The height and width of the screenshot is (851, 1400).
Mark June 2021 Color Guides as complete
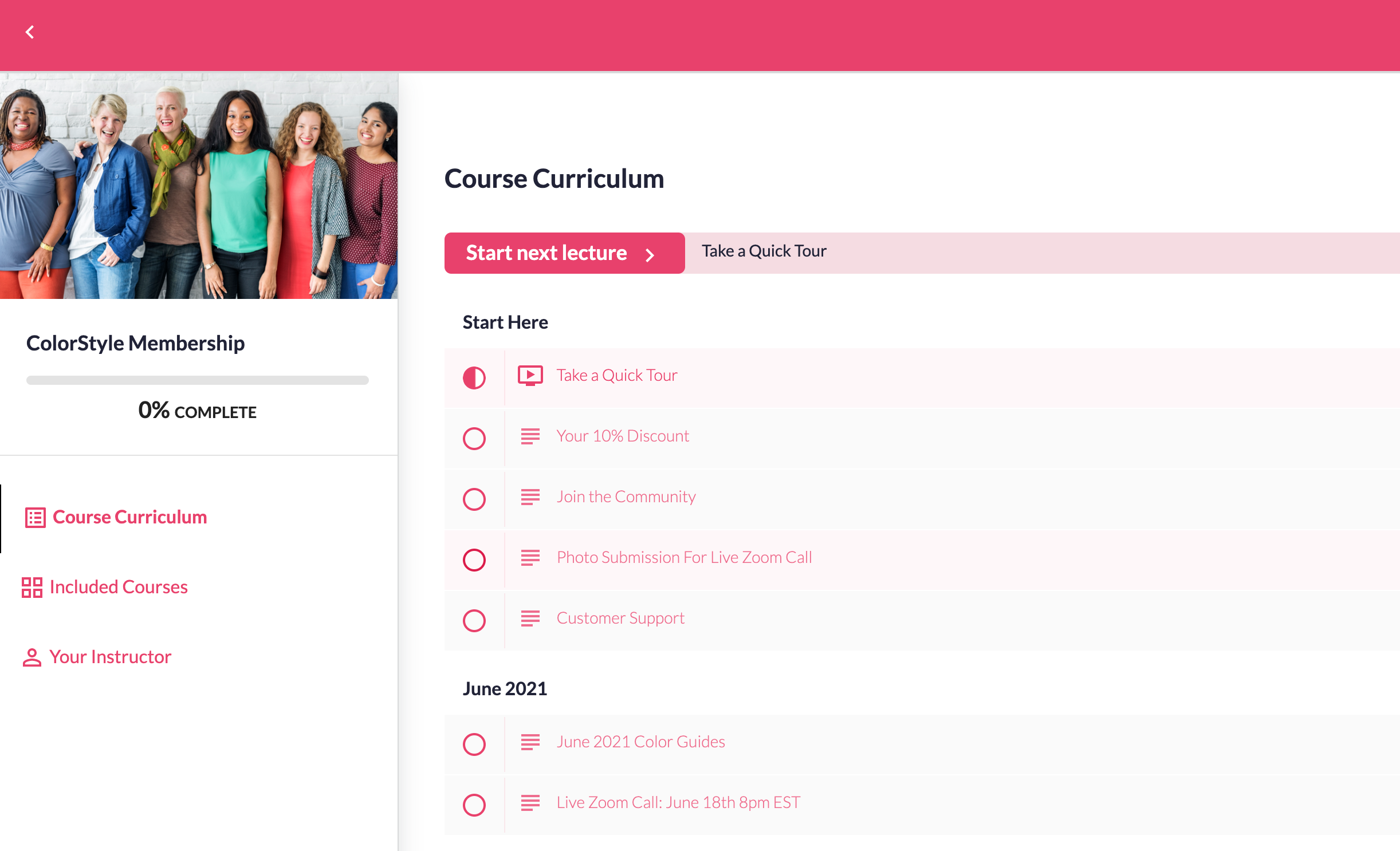(x=474, y=744)
